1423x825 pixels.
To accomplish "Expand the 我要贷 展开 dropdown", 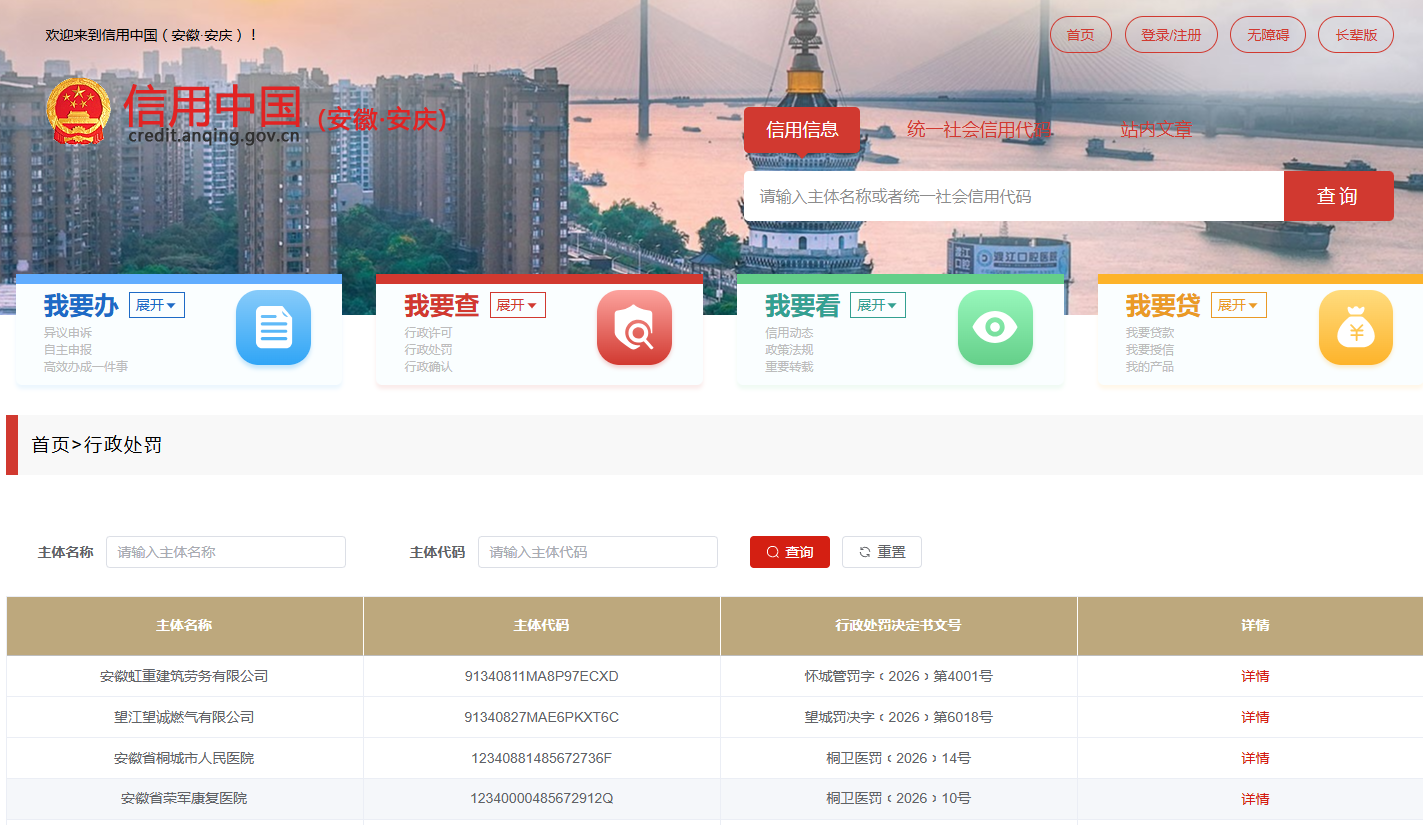I will pos(1239,305).
